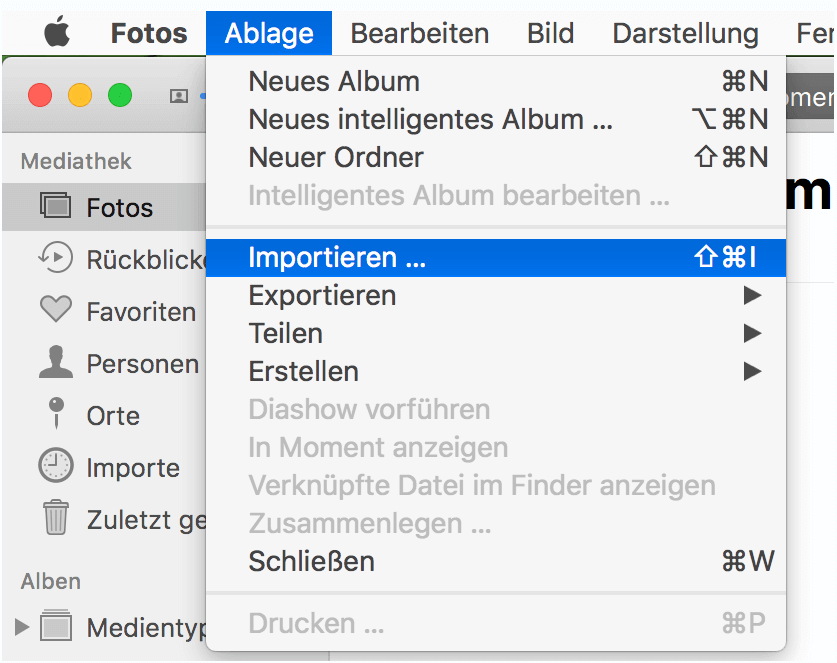Expand the Exportieren submenu arrow
837x663 pixels.
[x=752, y=295]
